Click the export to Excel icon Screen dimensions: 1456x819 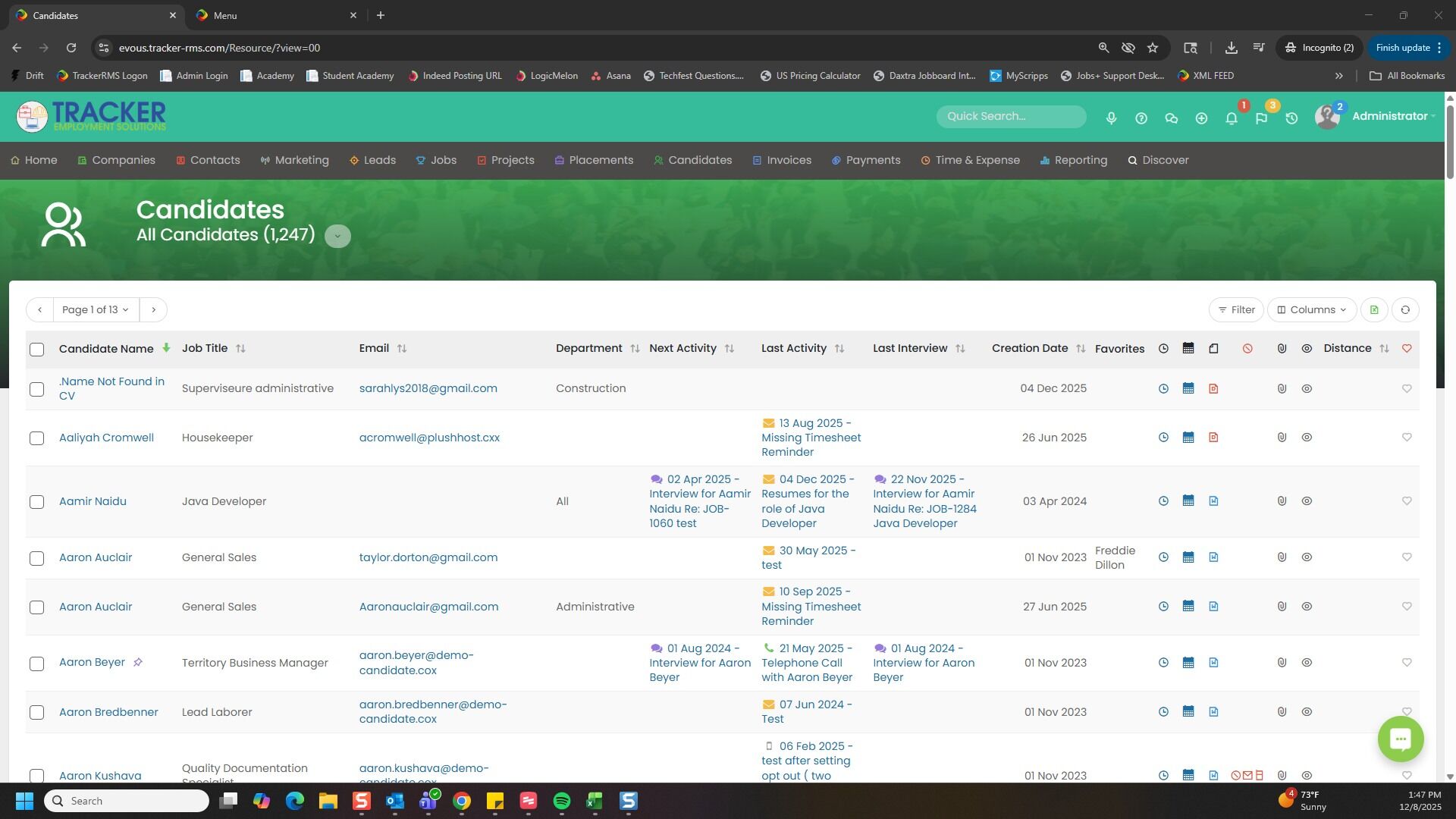pyautogui.click(x=1374, y=309)
